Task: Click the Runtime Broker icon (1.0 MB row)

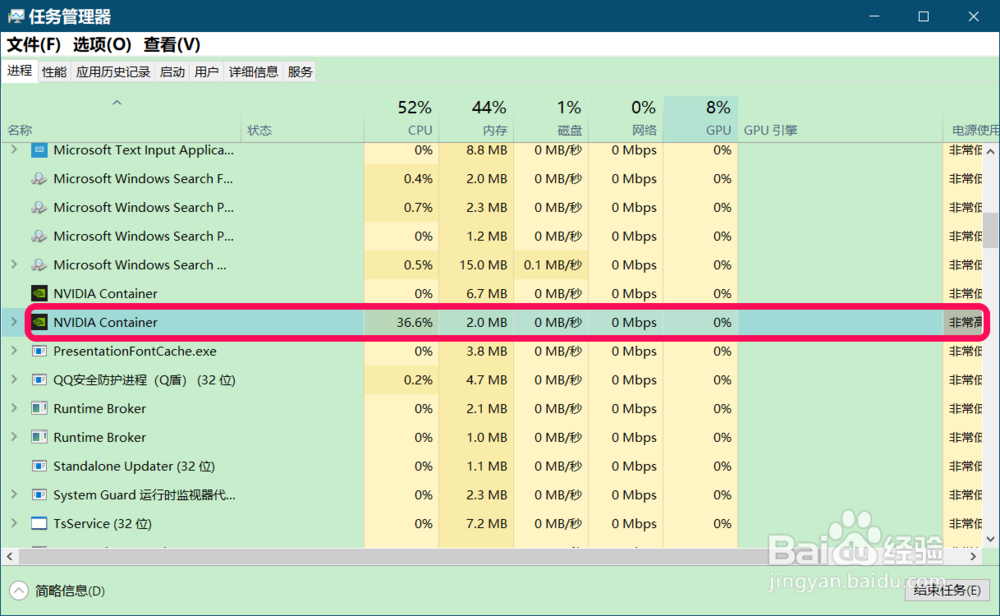Action: tap(39, 437)
